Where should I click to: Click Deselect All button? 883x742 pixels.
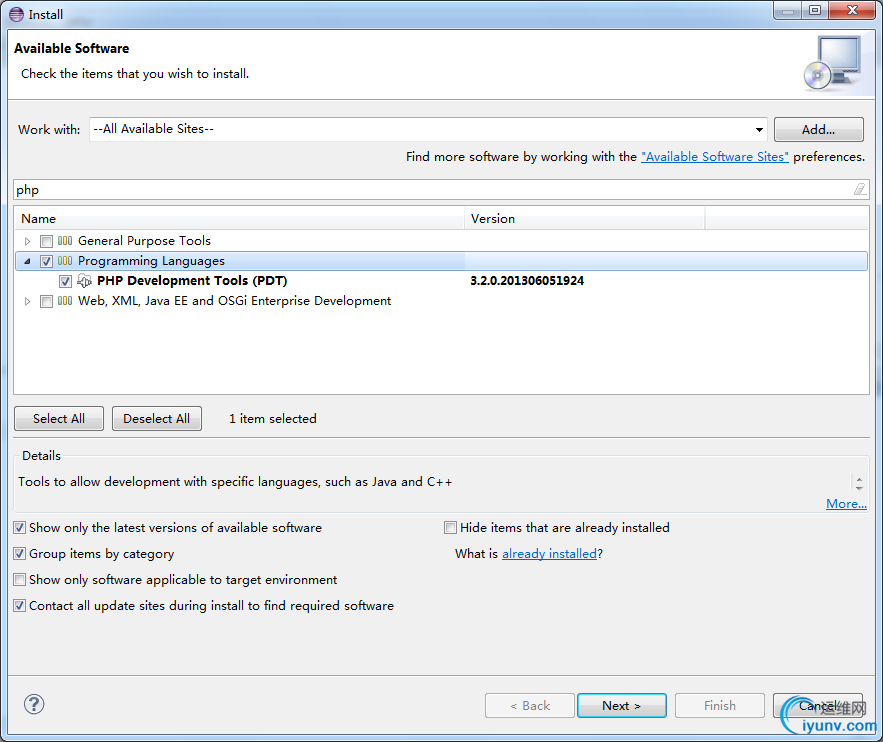[x=157, y=418]
